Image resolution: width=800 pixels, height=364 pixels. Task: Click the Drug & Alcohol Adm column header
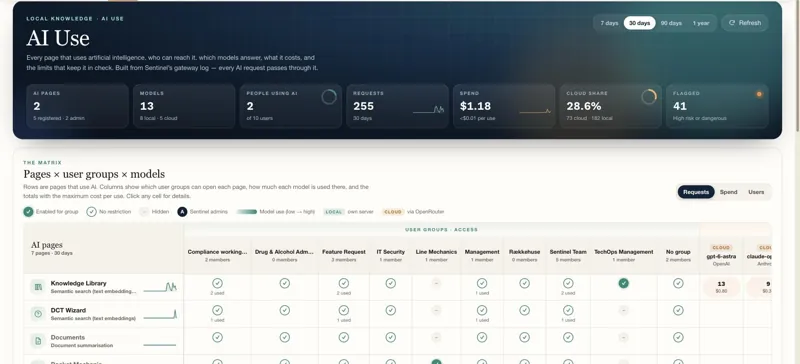pyautogui.click(x=285, y=255)
